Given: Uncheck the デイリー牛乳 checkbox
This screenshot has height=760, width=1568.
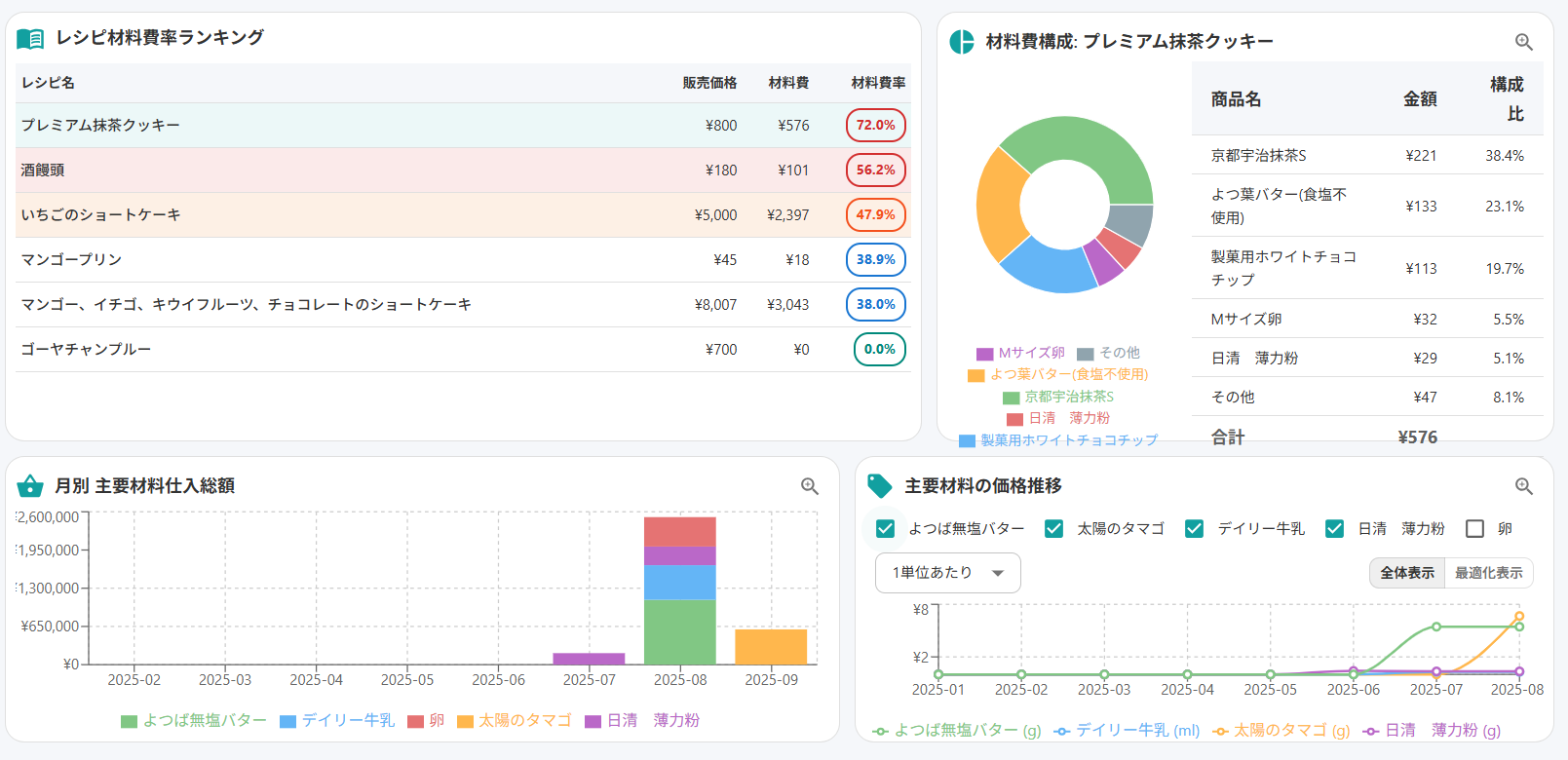Looking at the screenshot, I should click(x=1194, y=528).
